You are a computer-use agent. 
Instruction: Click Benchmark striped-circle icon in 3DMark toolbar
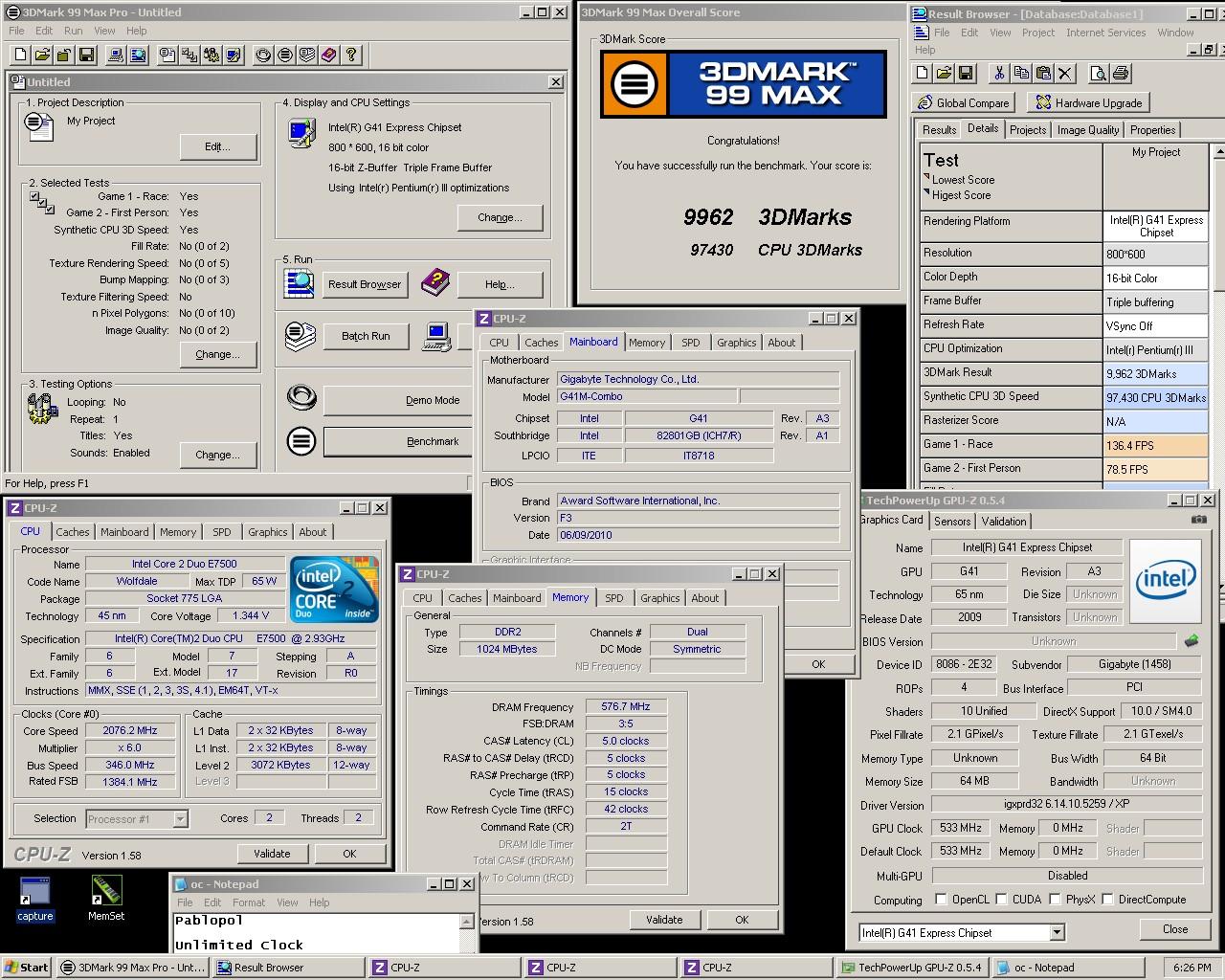coord(284,55)
